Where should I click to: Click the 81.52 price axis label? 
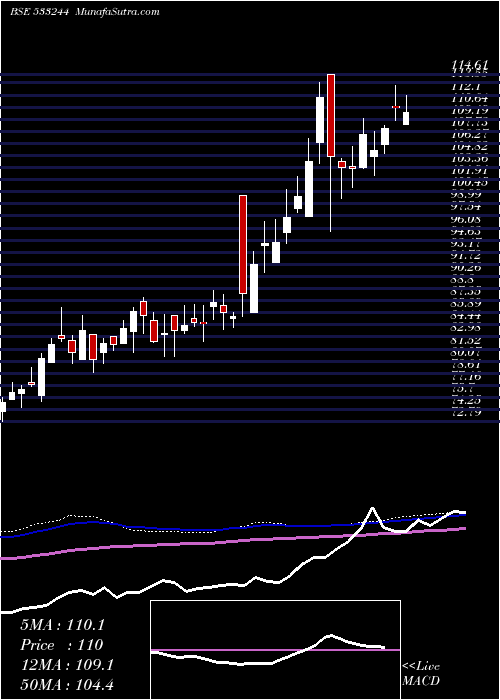coord(468,340)
